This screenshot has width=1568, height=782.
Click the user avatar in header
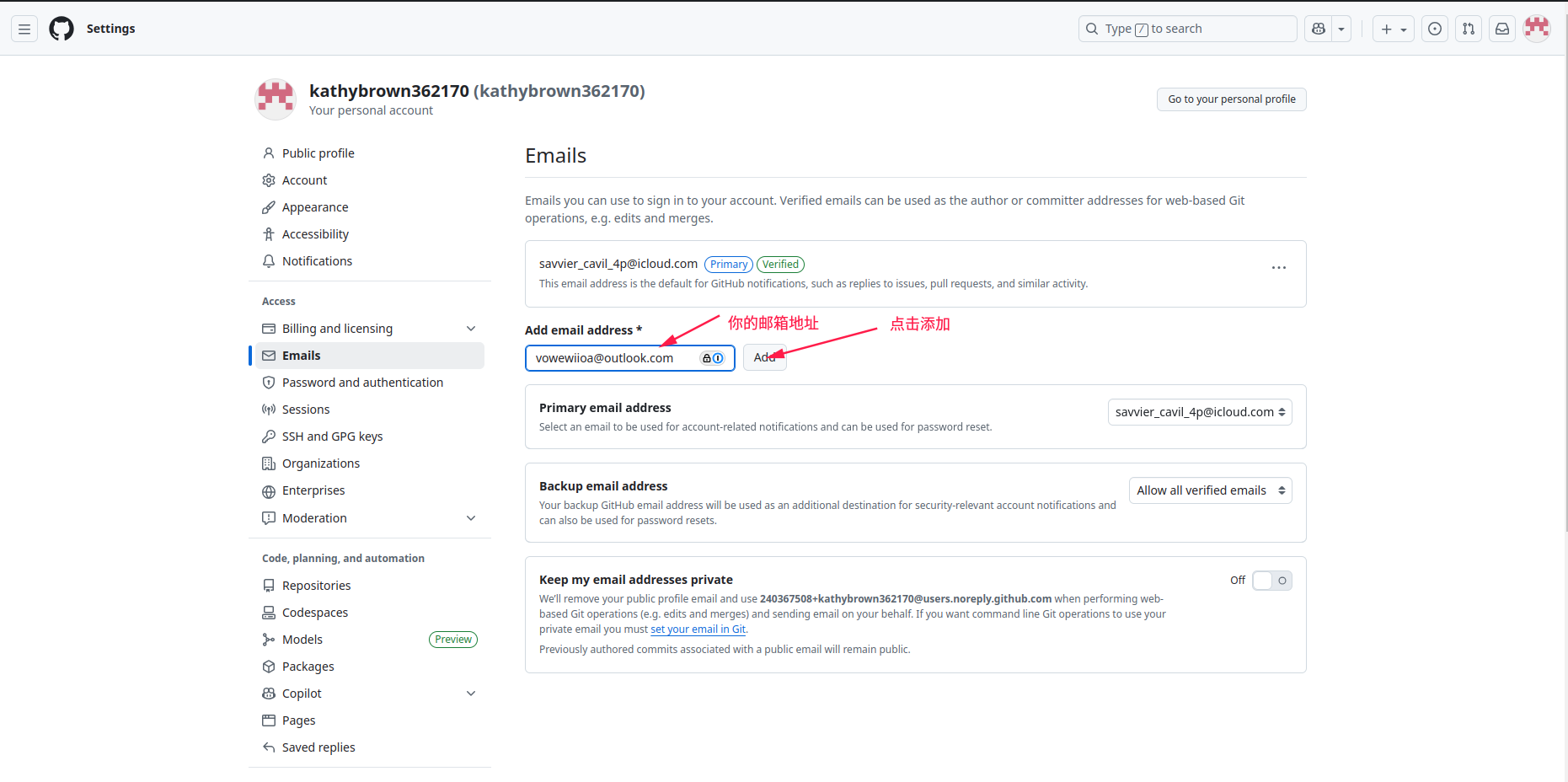1537,29
